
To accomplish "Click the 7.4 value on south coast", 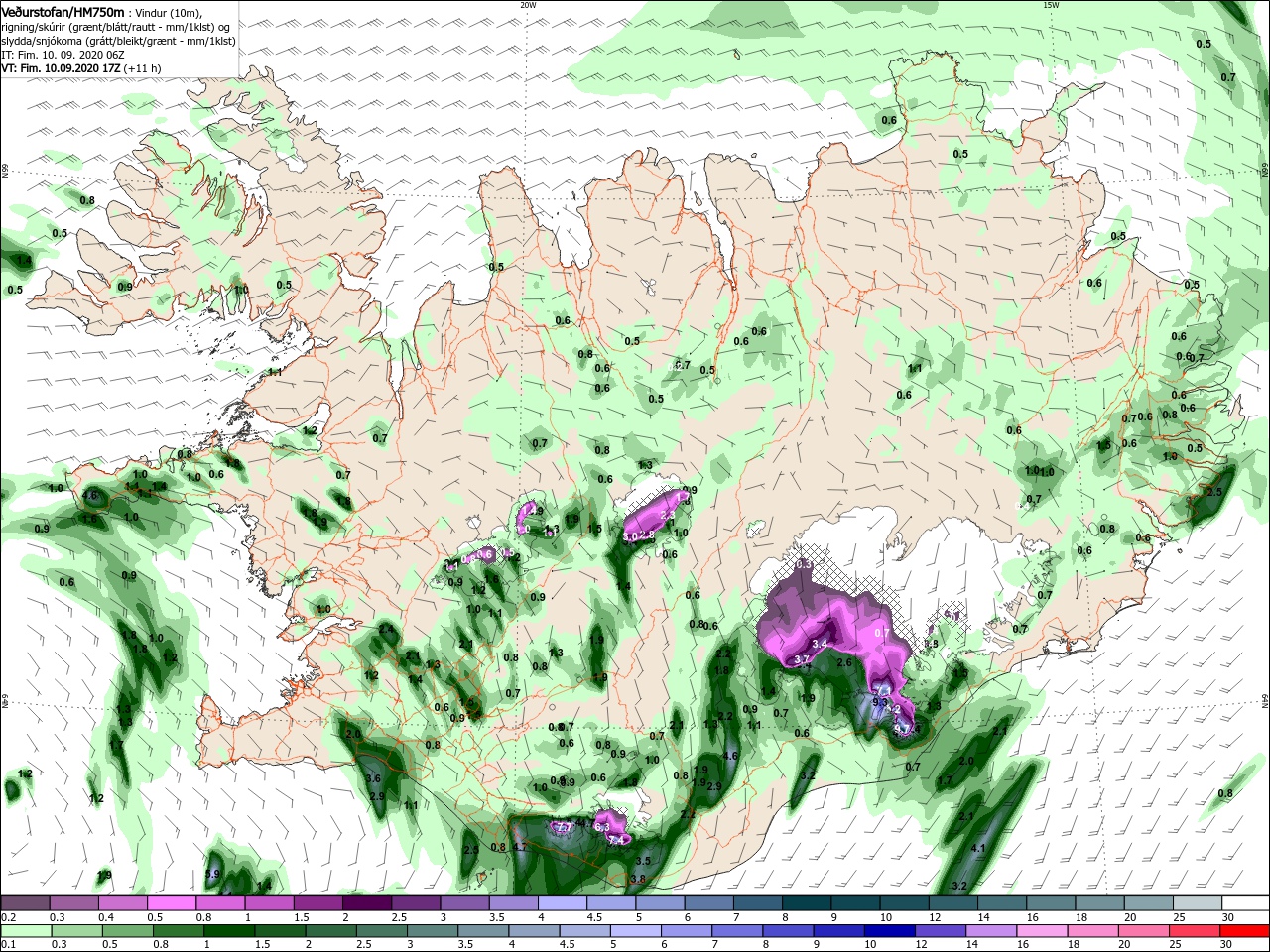I will [616, 841].
